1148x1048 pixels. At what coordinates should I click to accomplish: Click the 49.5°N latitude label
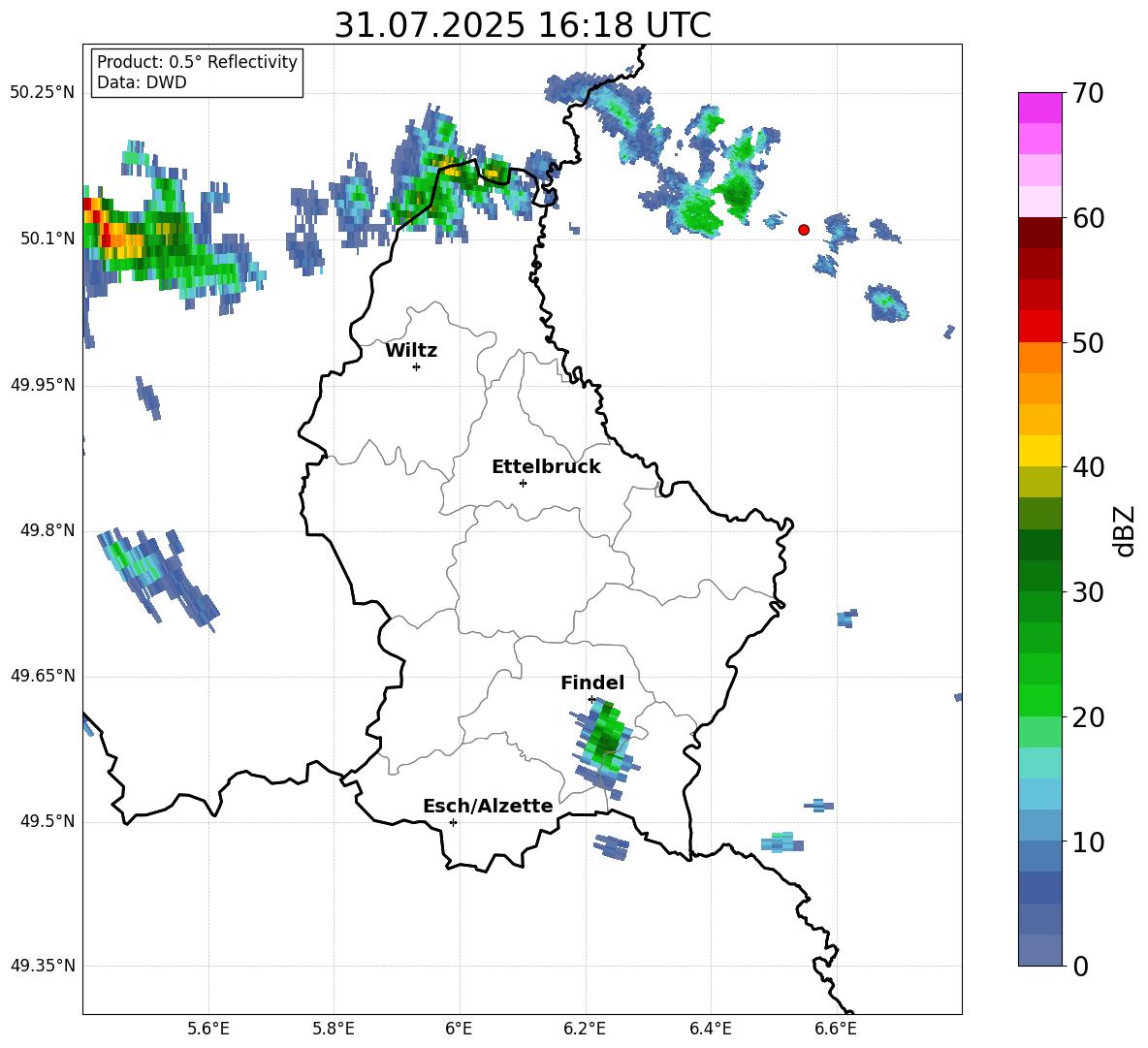coord(47,821)
